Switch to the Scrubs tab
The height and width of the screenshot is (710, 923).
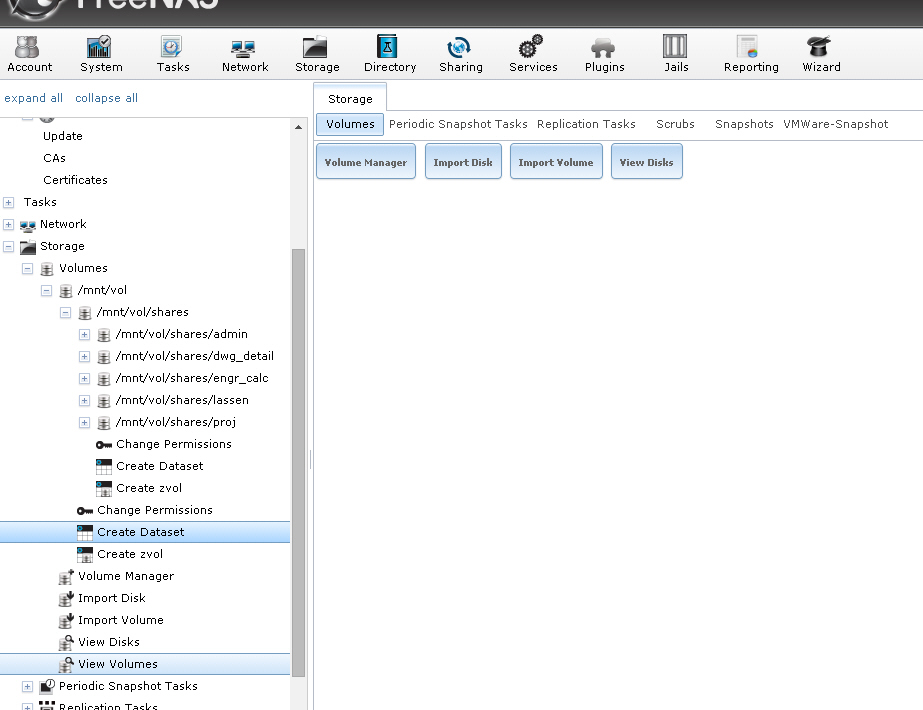click(x=675, y=124)
